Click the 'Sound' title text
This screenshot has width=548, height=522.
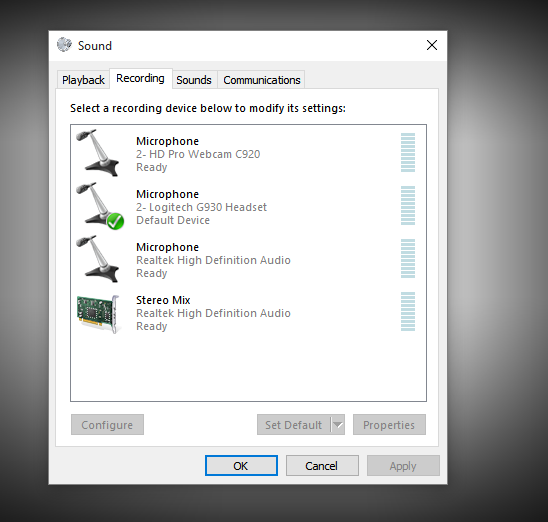(95, 46)
